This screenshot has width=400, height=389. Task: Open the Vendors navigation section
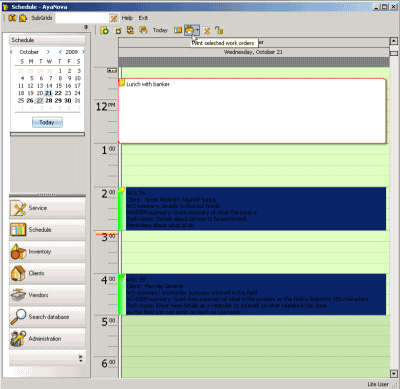[47, 295]
